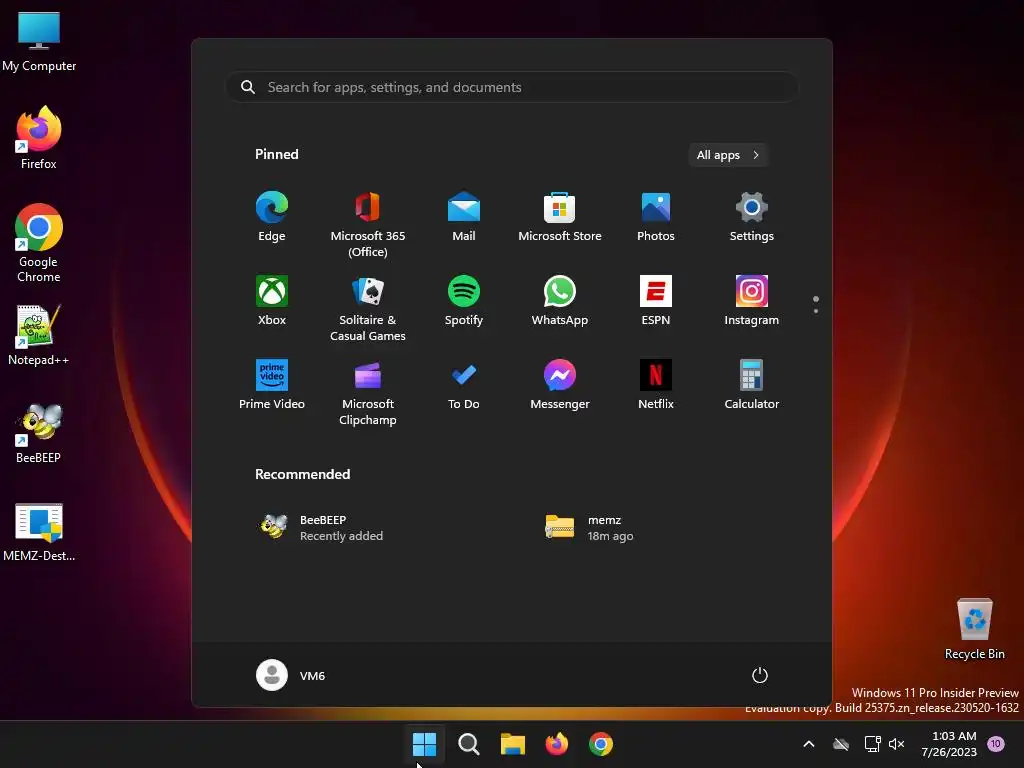The width and height of the screenshot is (1024, 768).
Task: Select the Firefox desktop shortcut
Action: tap(39, 138)
